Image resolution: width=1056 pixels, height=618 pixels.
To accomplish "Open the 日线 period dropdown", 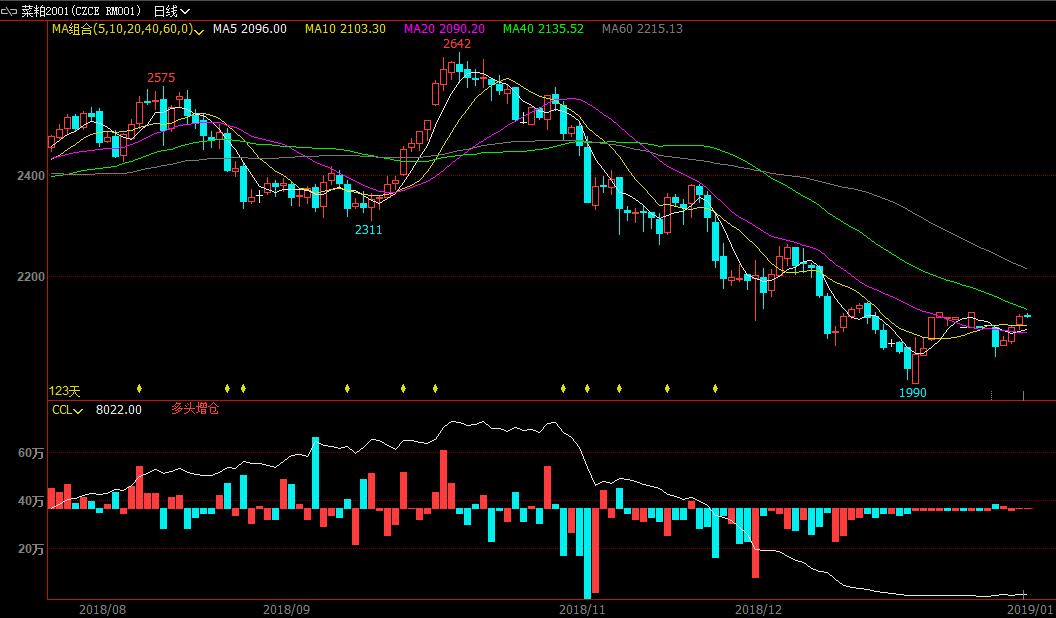I will pos(172,11).
